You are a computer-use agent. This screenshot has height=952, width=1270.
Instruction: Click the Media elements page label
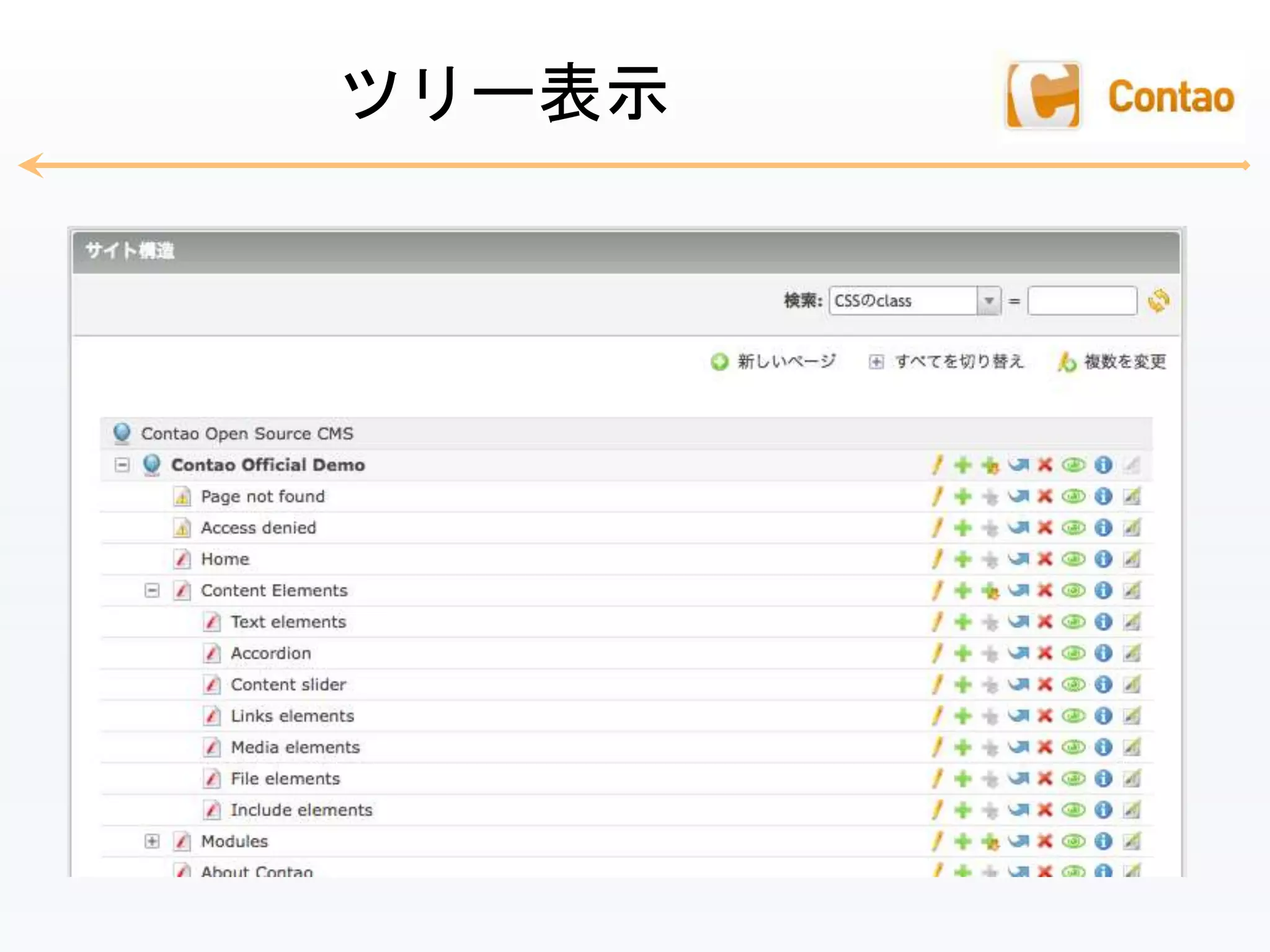tap(295, 747)
